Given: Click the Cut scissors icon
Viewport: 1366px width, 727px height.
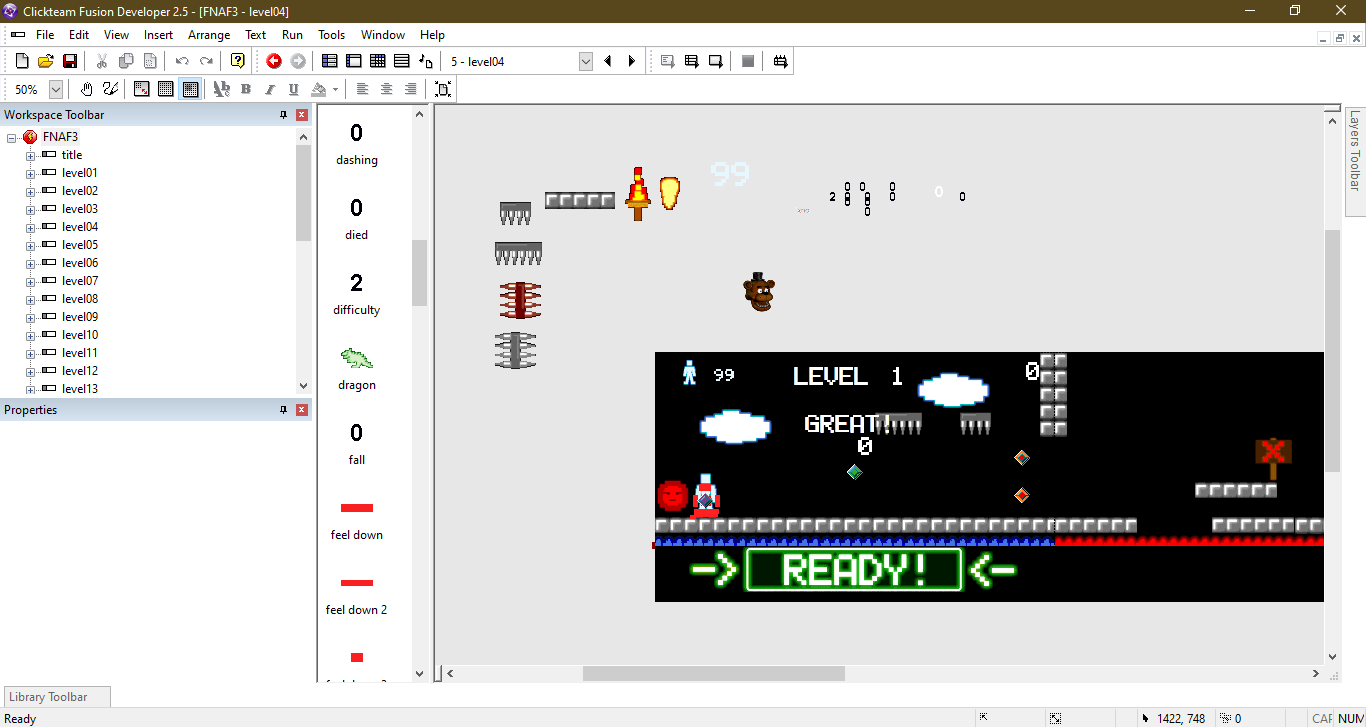Looking at the screenshot, I should coord(102,61).
